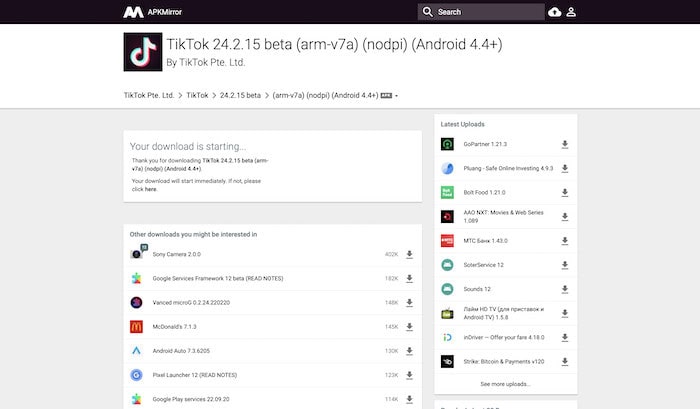Click the By TikTok Pte. Ltd. developer text
The width and height of the screenshot is (700, 409).
pyautogui.click(x=206, y=63)
